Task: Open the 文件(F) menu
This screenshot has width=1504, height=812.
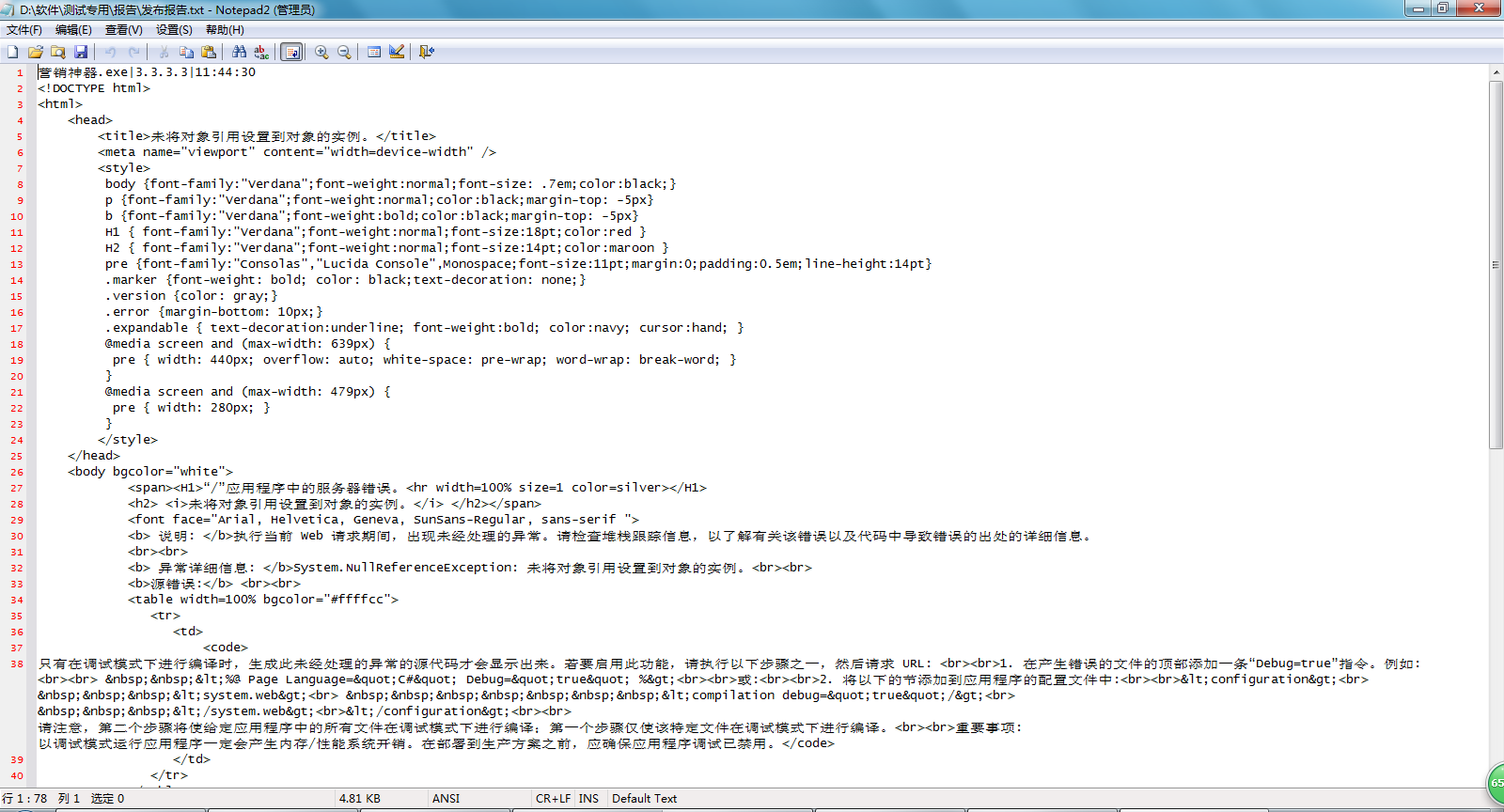Action: [x=24, y=30]
